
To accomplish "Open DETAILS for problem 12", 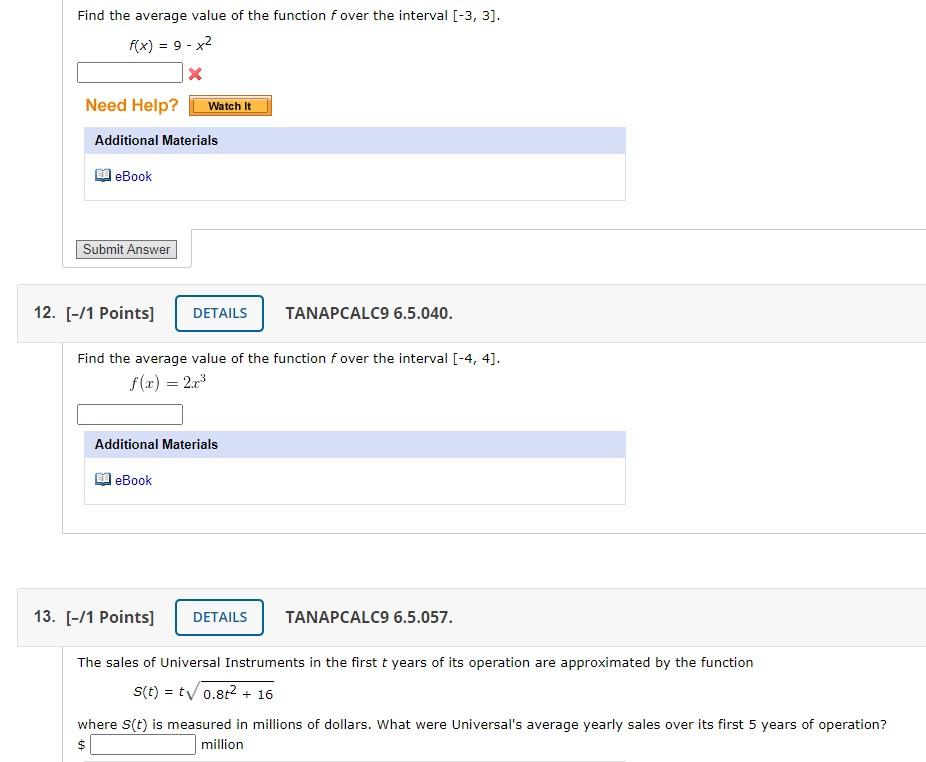I will coord(219,313).
